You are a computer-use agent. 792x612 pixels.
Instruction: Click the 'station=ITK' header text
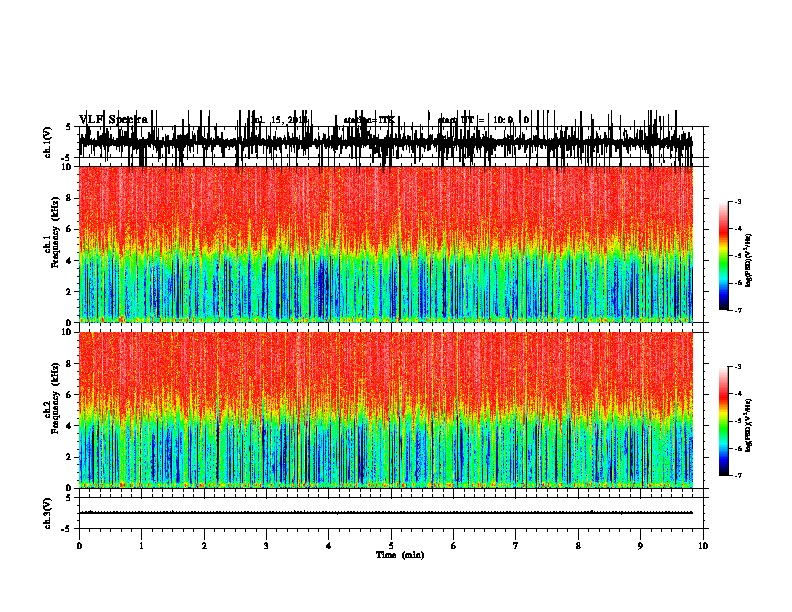click(369, 120)
